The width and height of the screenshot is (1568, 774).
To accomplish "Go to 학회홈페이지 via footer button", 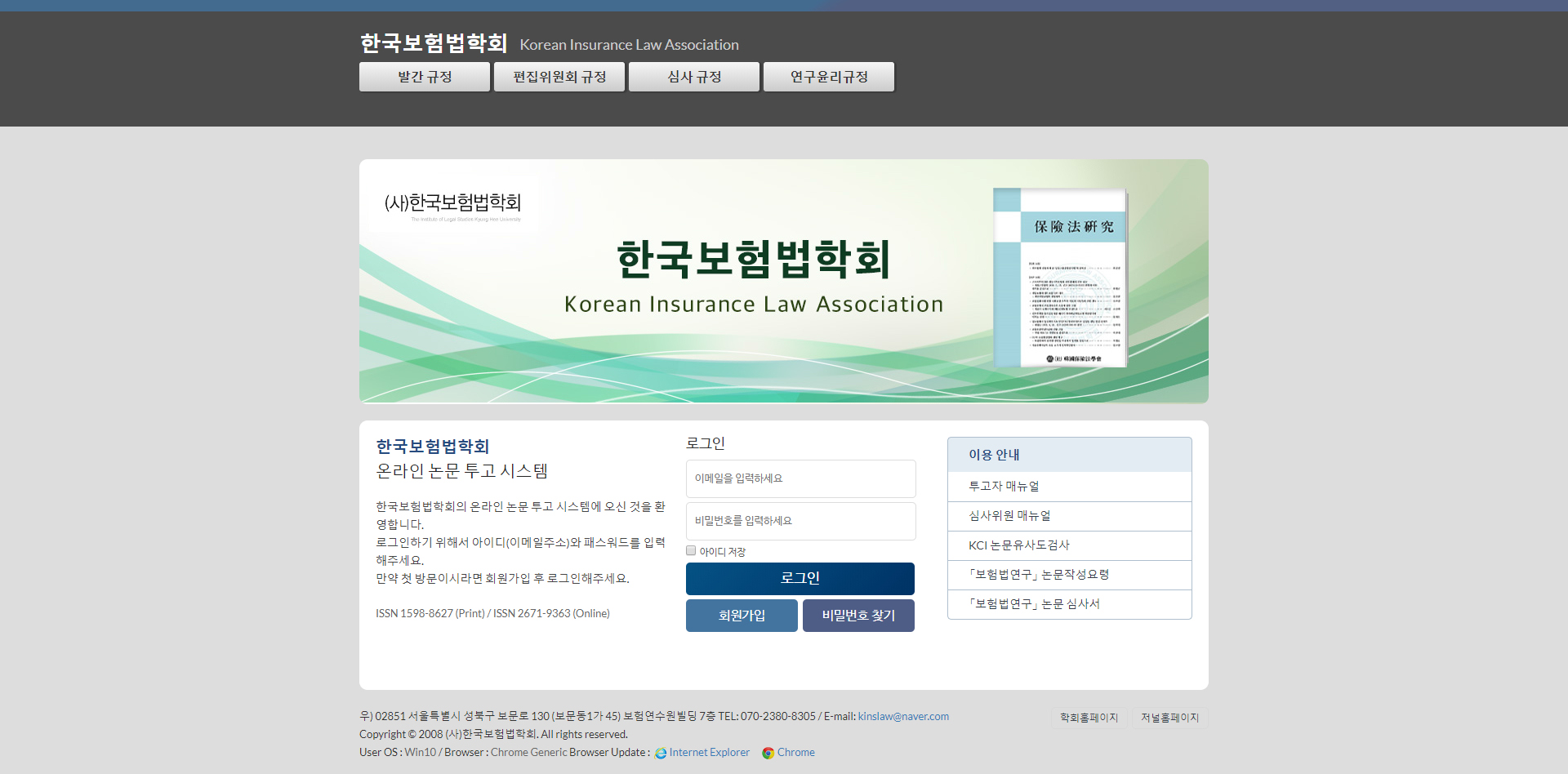I will tap(1089, 718).
